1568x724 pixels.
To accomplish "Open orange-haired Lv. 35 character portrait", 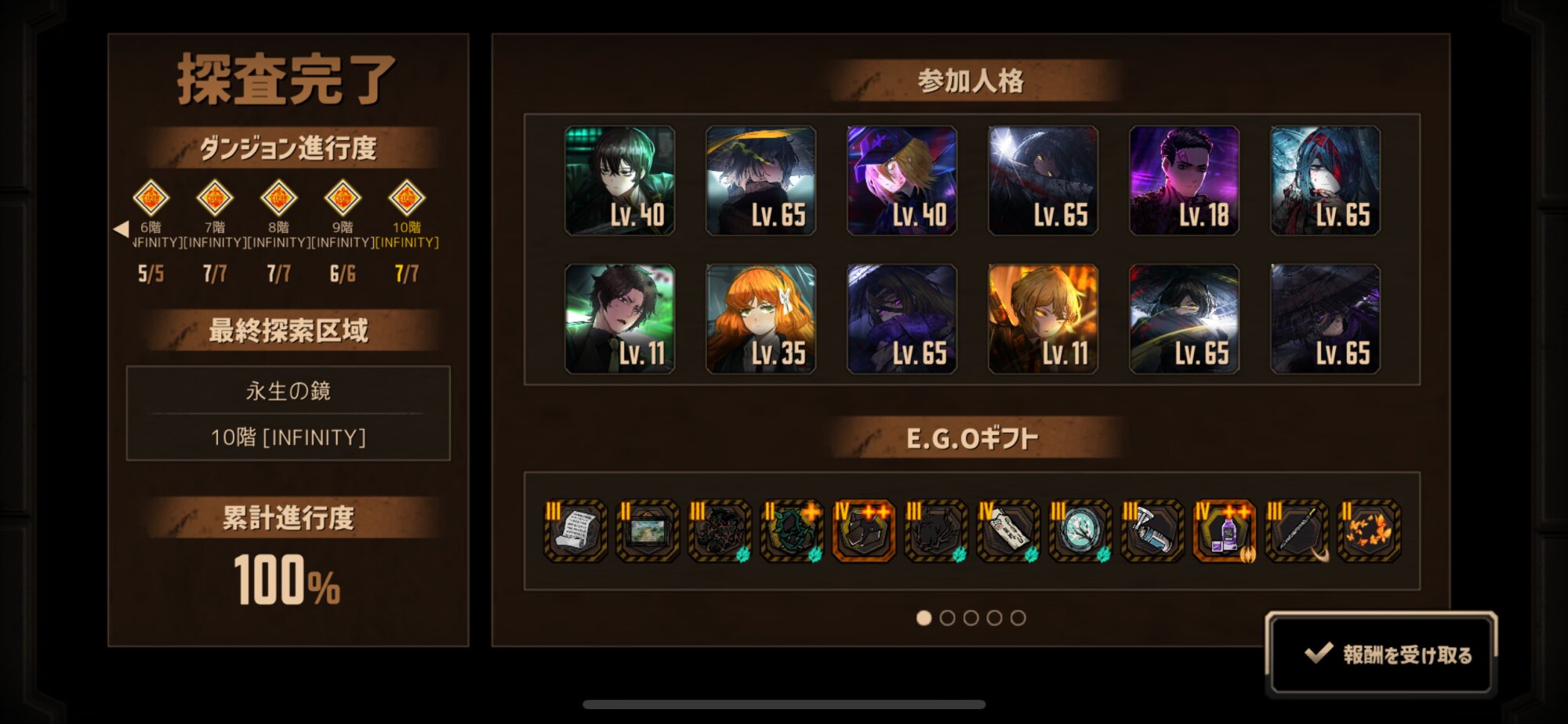I will click(760, 319).
